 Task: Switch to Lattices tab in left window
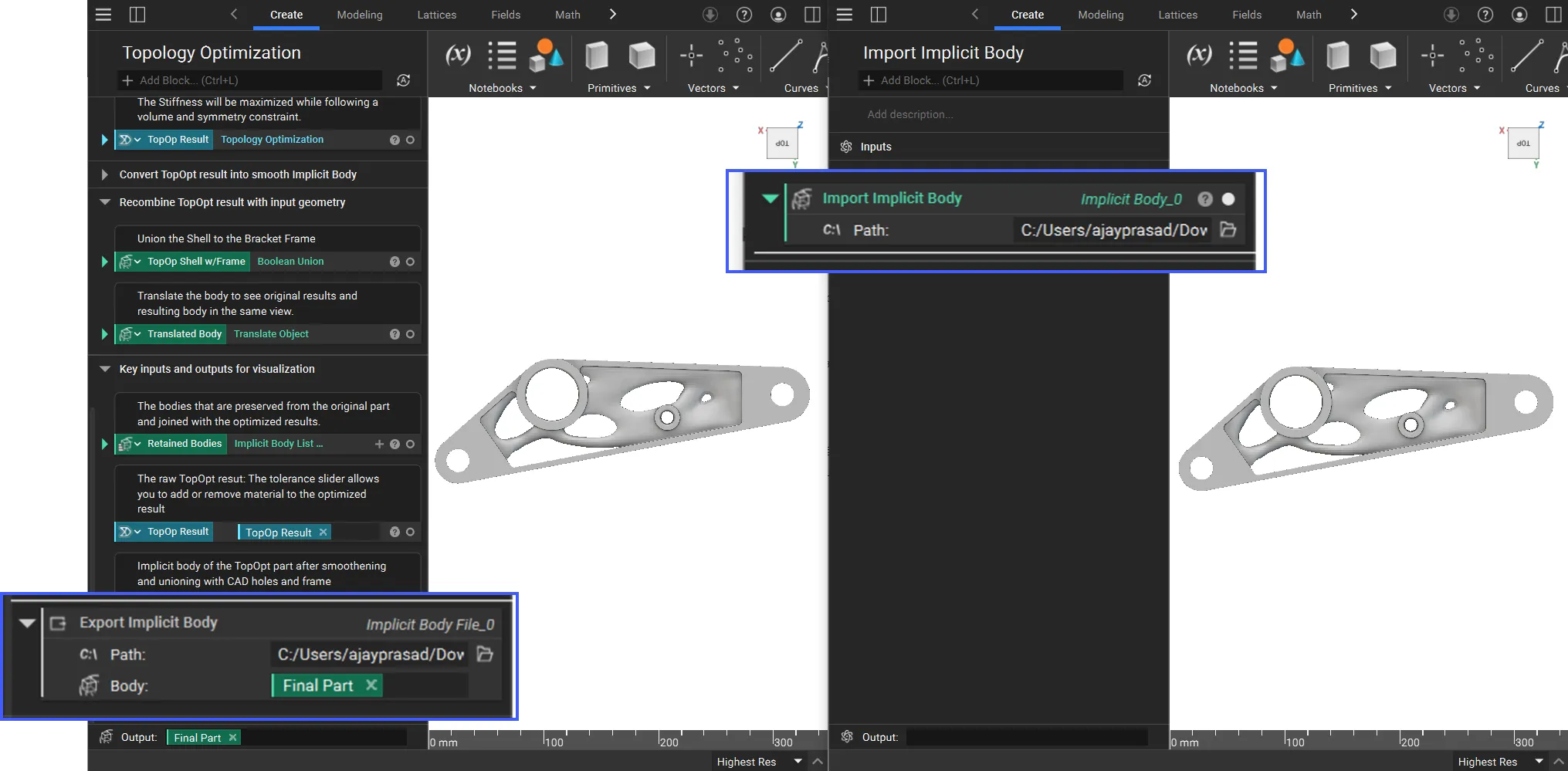[x=437, y=15]
